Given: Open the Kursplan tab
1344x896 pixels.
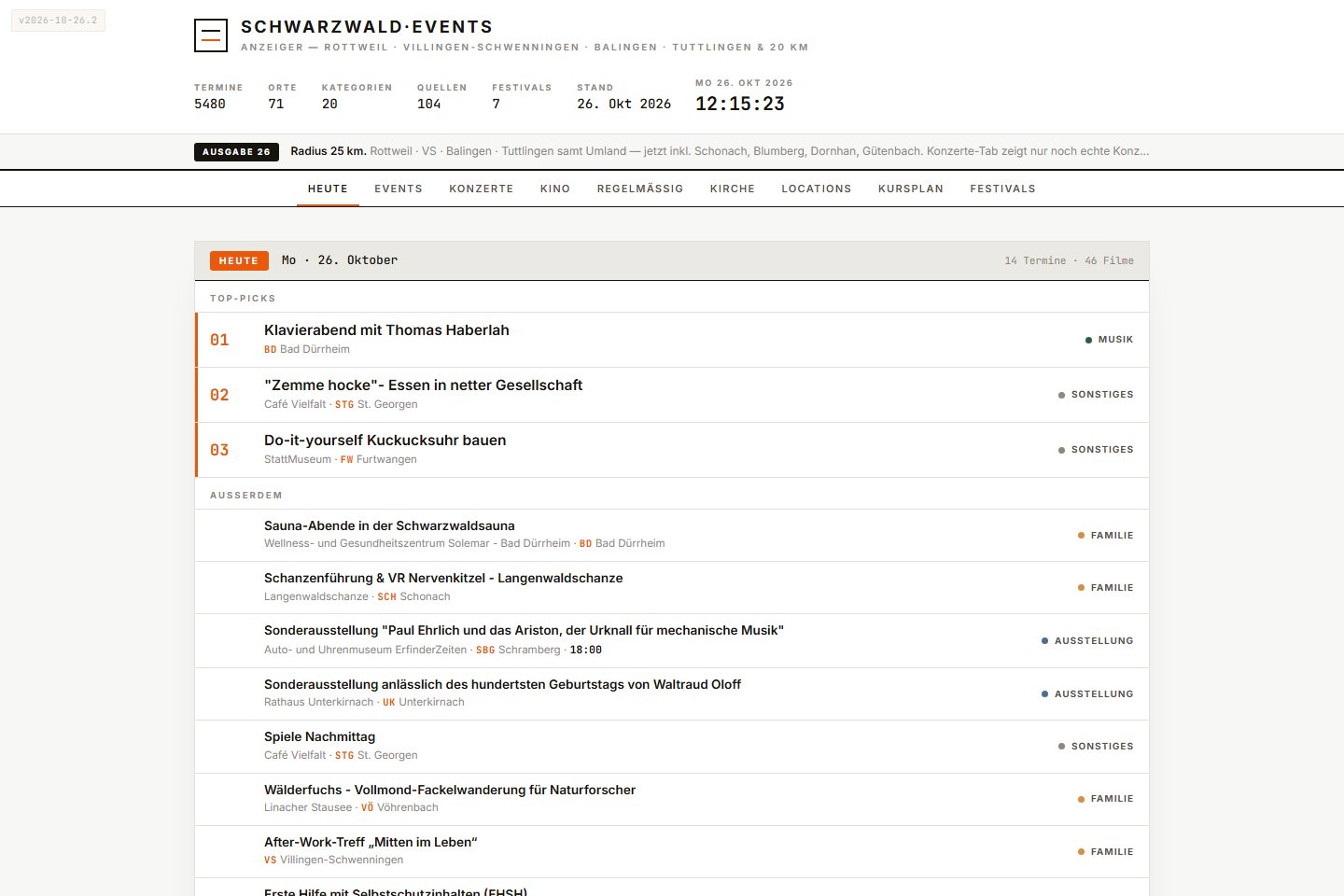Looking at the screenshot, I should (x=911, y=189).
